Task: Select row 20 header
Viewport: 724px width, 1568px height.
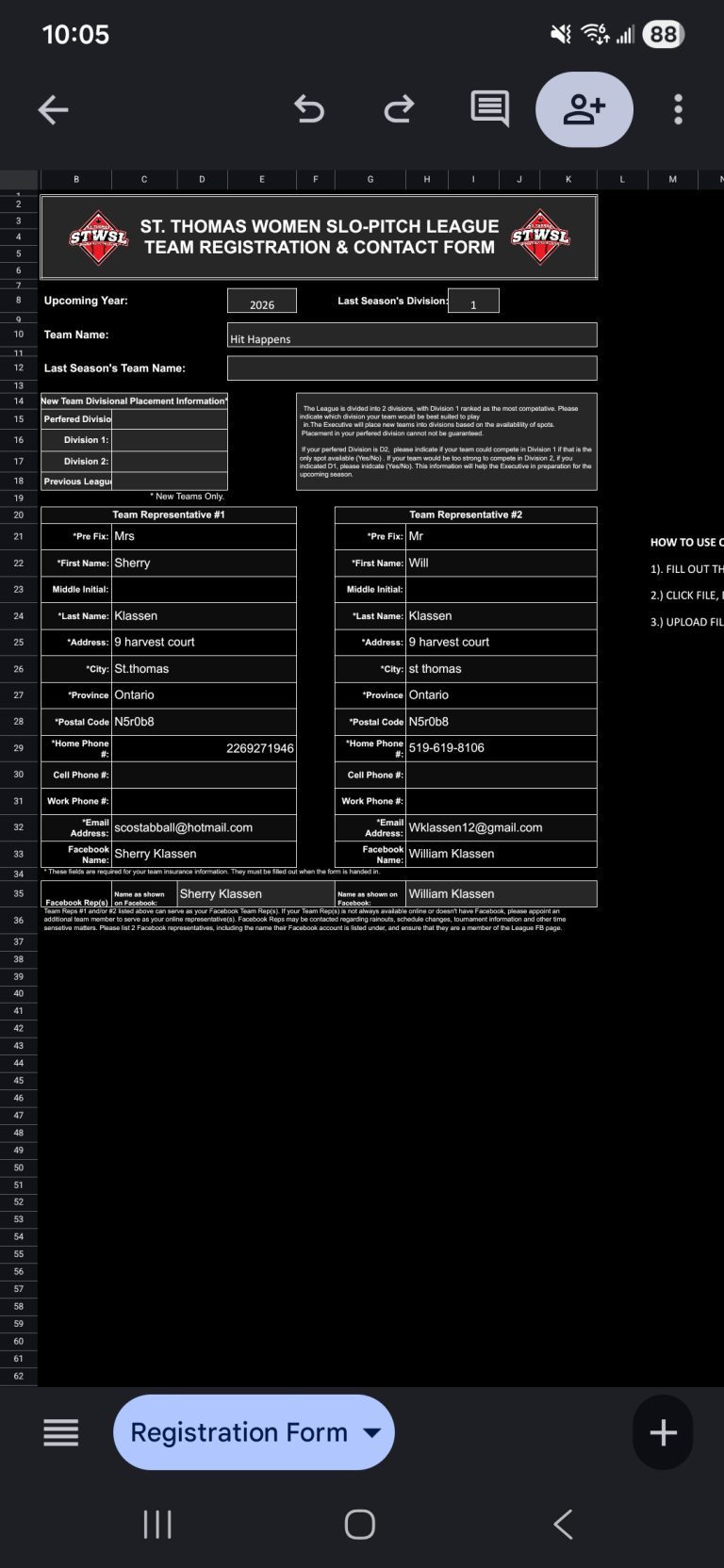Action: [19, 514]
